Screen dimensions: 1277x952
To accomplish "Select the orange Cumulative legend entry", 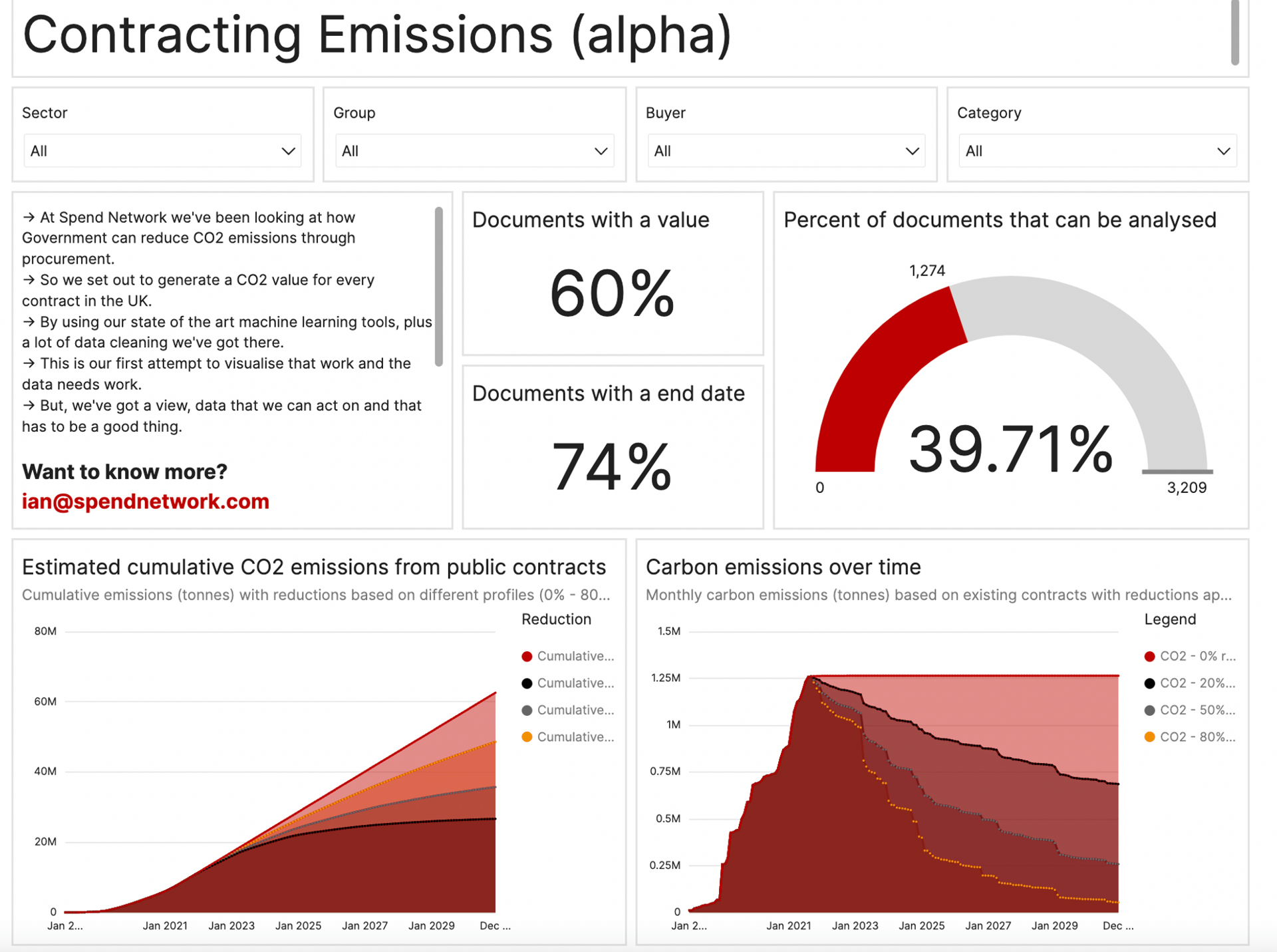I will [x=568, y=737].
